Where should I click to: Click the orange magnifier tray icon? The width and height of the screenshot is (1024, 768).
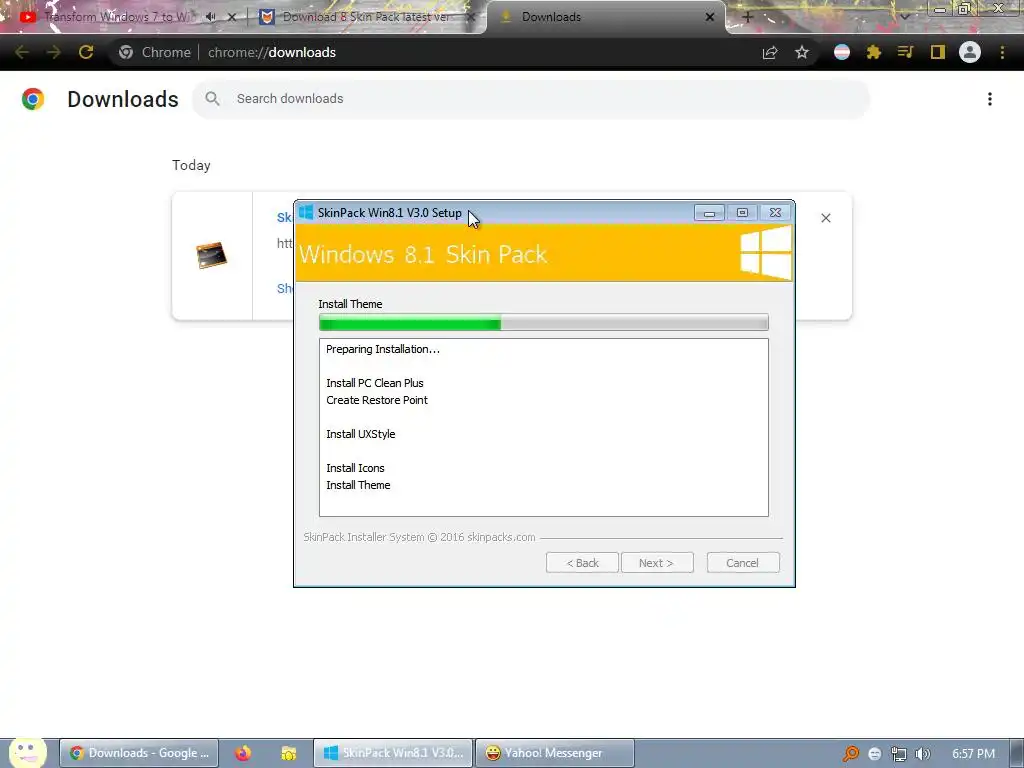click(850, 754)
